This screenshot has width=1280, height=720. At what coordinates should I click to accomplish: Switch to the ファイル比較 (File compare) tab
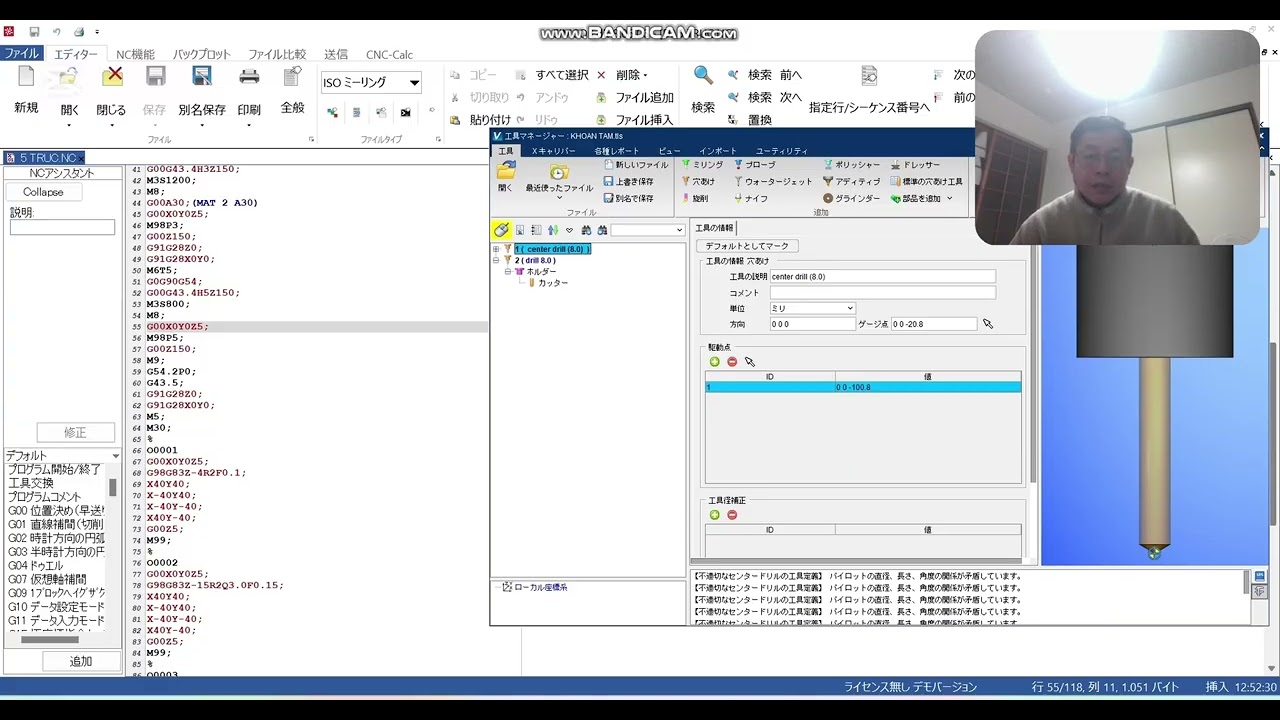277,55
